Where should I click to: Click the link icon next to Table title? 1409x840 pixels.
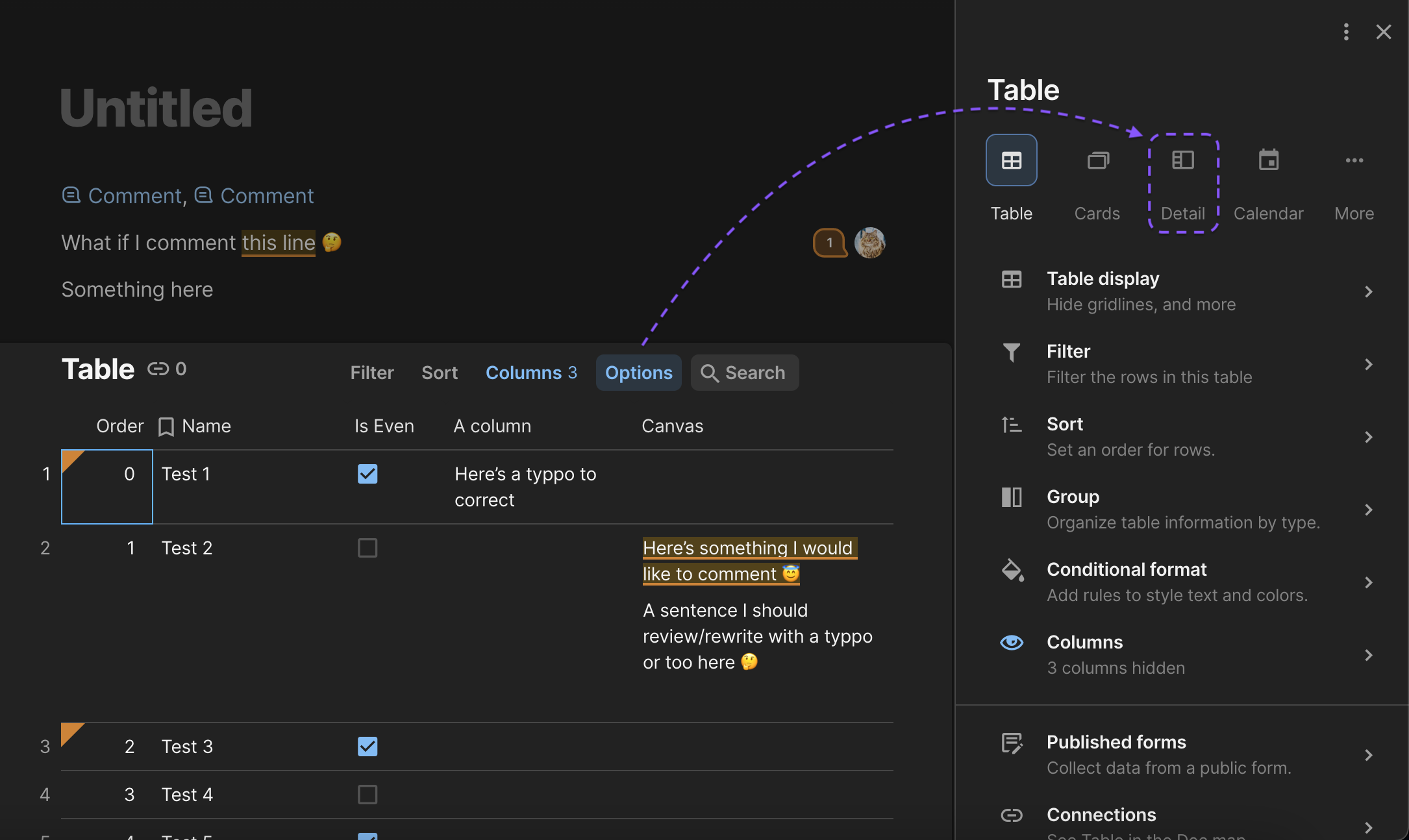click(158, 369)
